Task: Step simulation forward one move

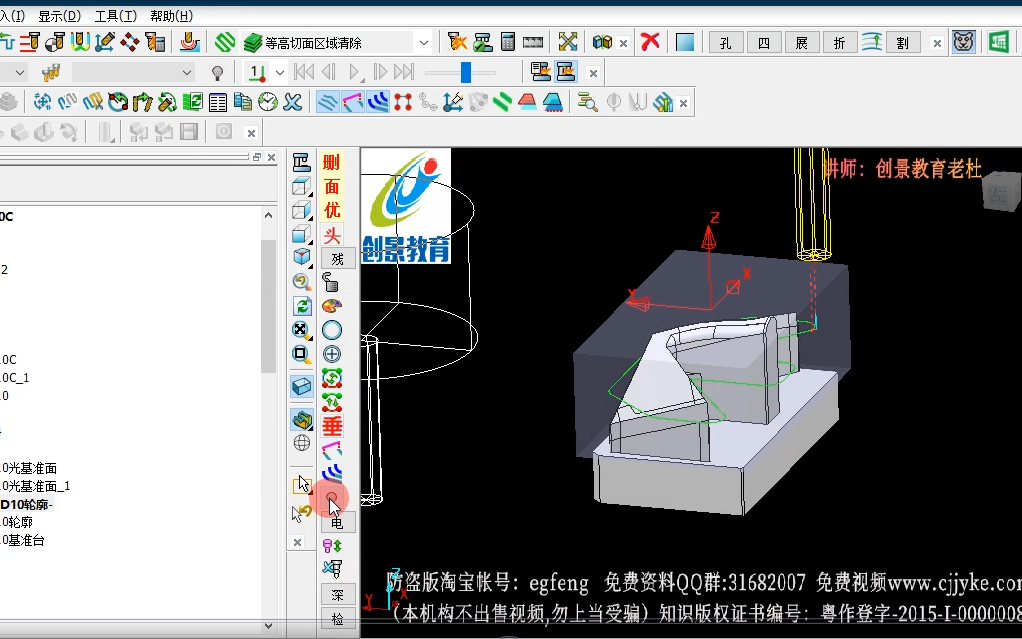Action: pyautogui.click(x=380, y=72)
